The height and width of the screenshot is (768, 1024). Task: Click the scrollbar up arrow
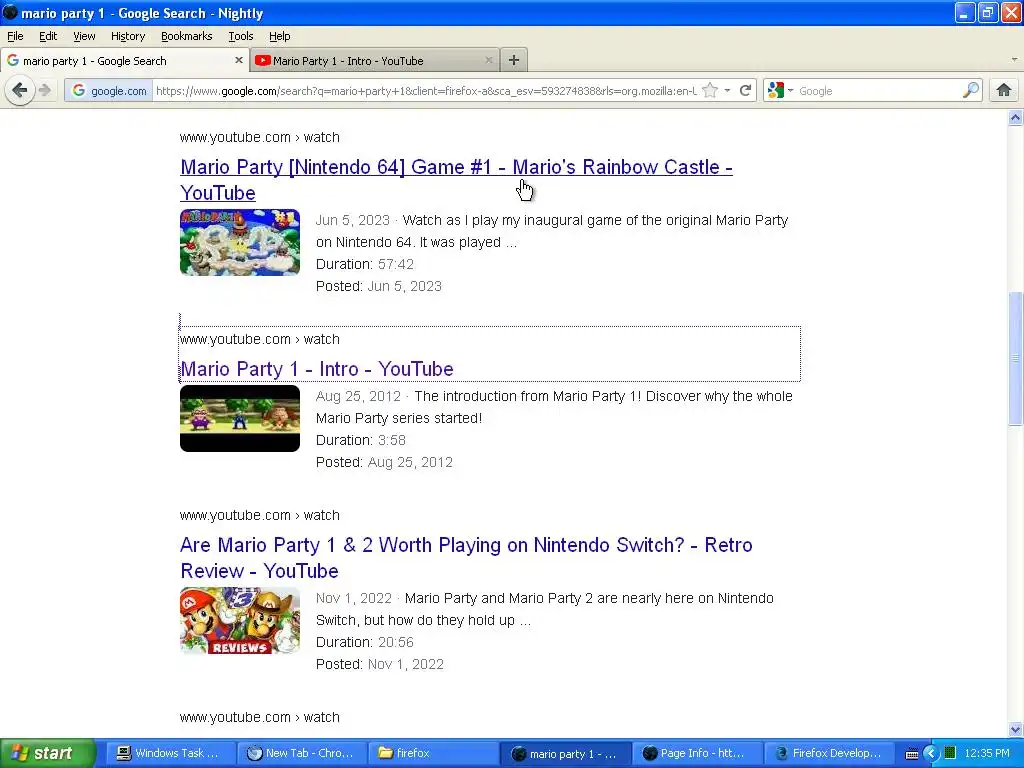[1015, 118]
